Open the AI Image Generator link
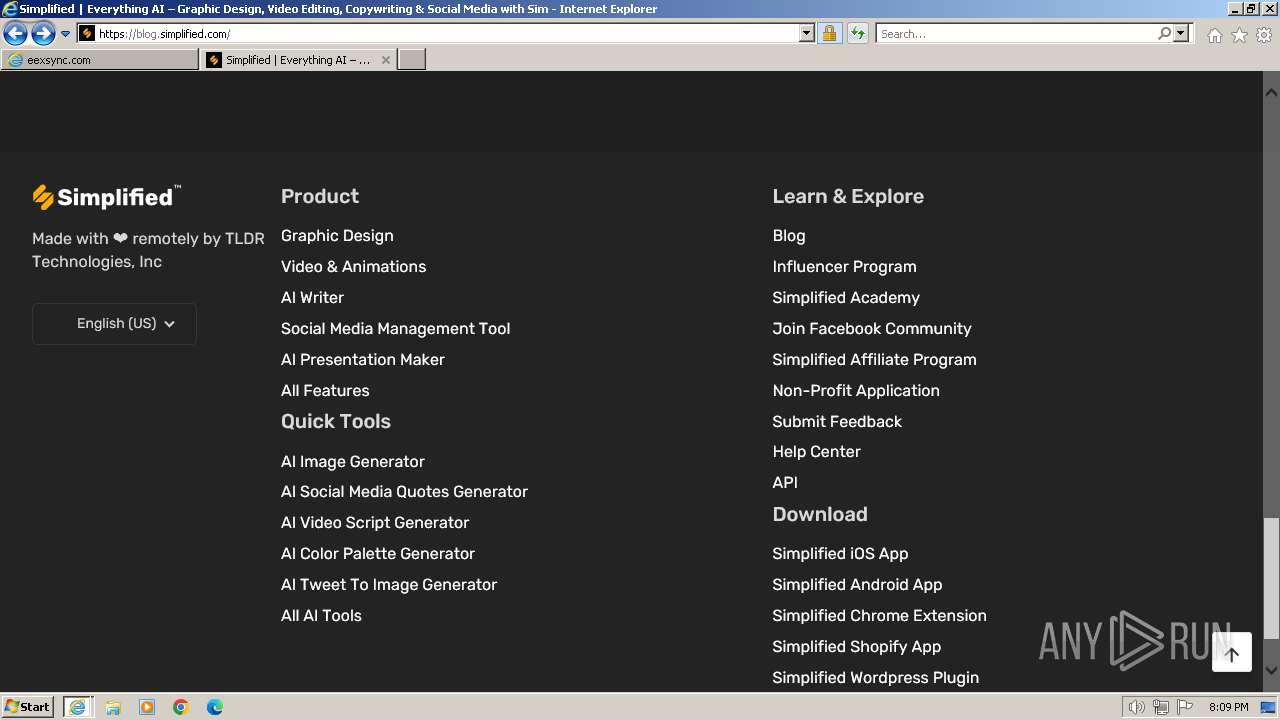The width and height of the screenshot is (1280, 720). click(353, 462)
